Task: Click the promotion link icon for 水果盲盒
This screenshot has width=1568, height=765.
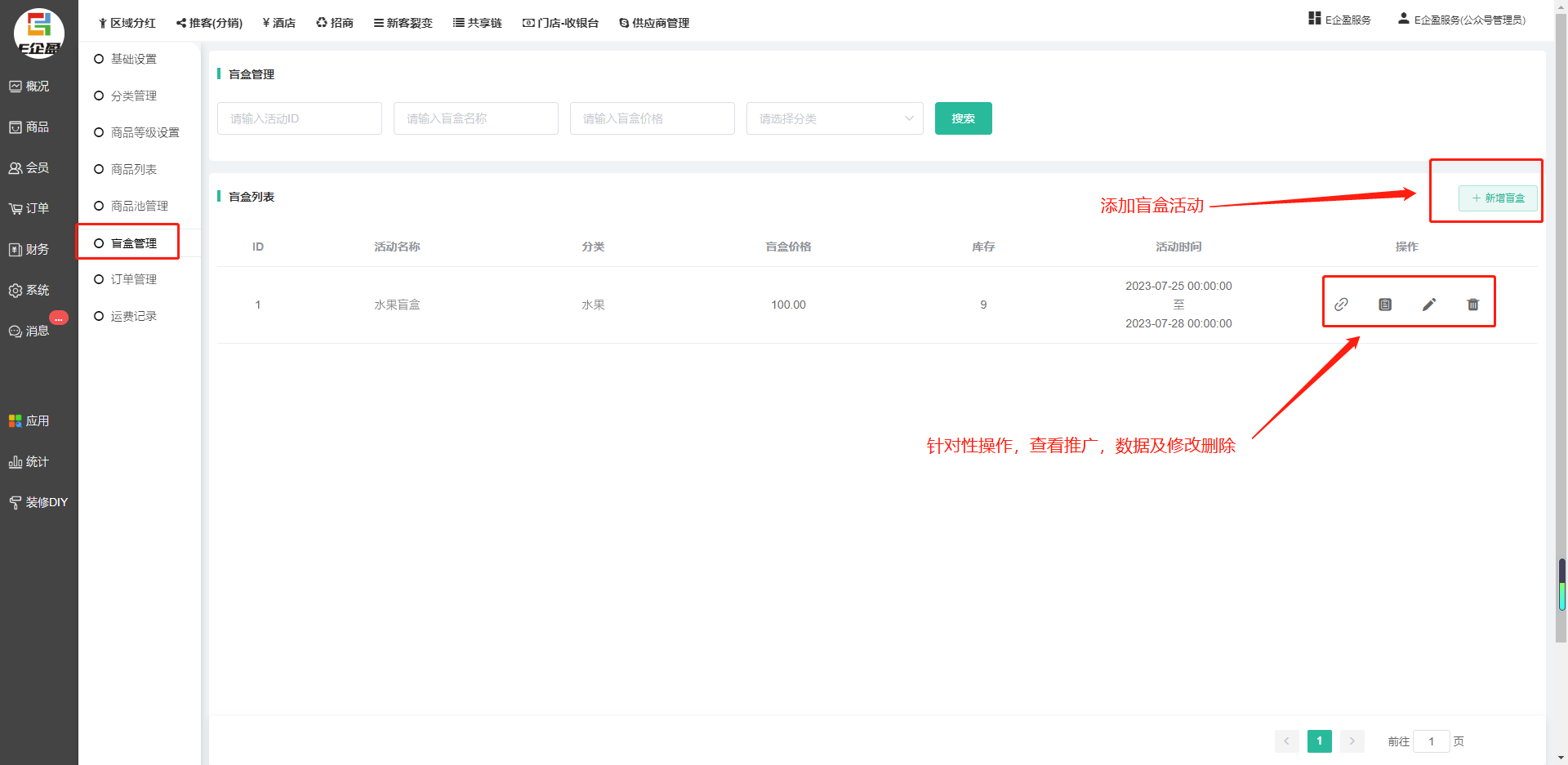Action: point(1341,305)
